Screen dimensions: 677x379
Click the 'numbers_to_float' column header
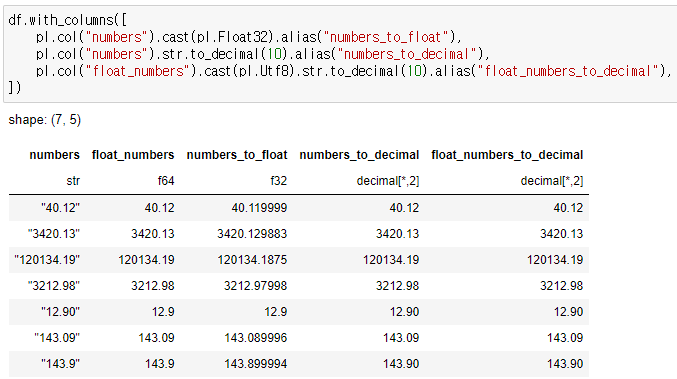[x=237, y=155]
